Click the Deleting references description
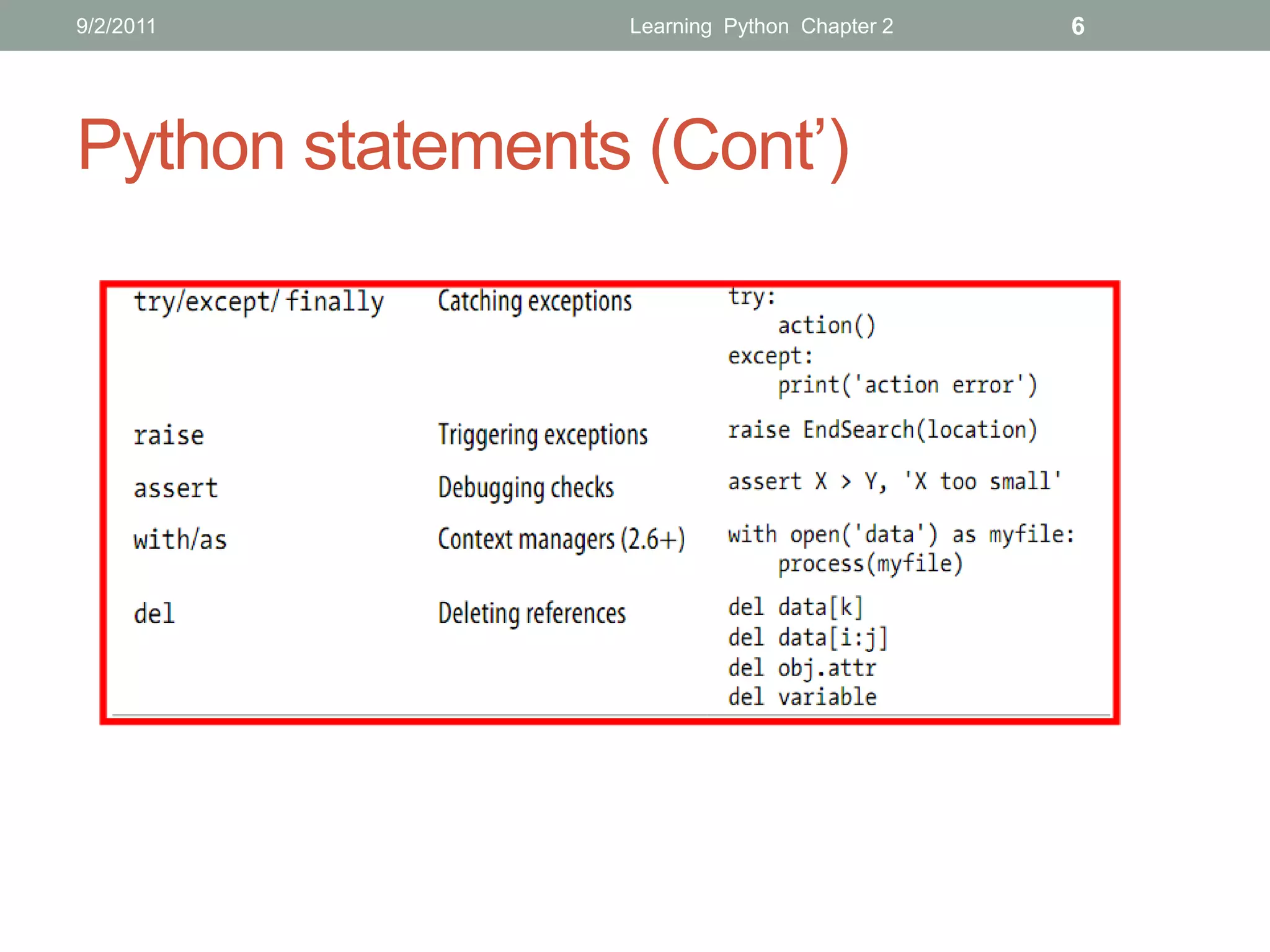 [x=531, y=614]
